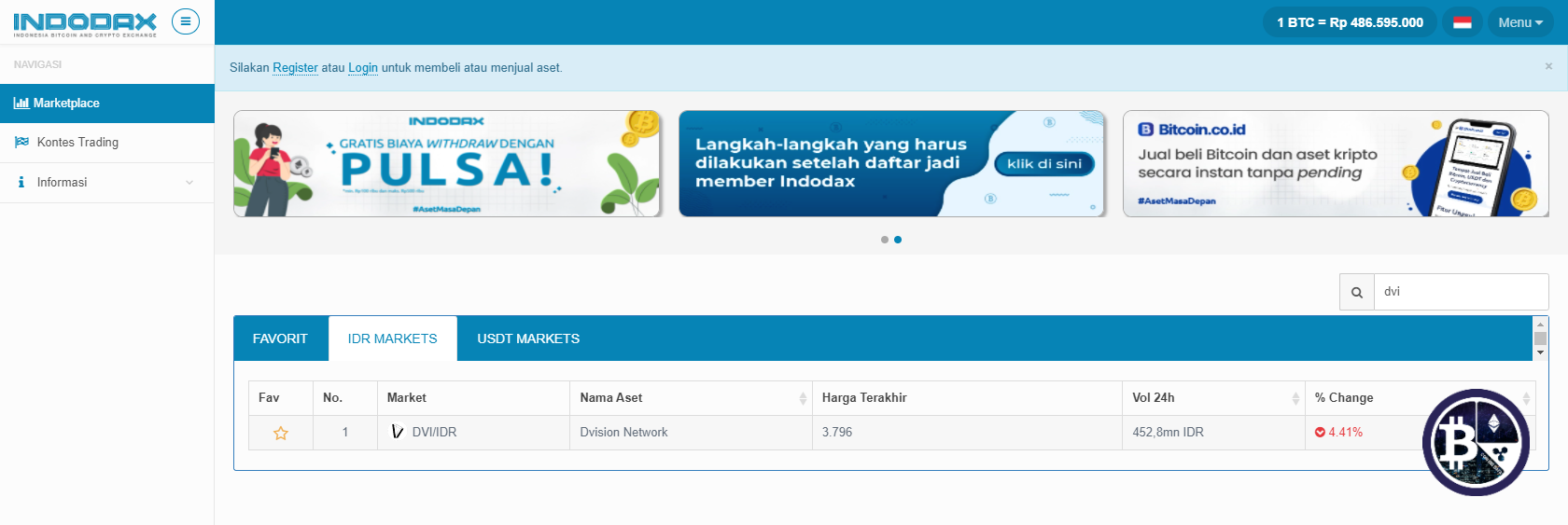This screenshot has height=525, width=1568.
Task: Click the Fav column header
Action: point(281,398)
